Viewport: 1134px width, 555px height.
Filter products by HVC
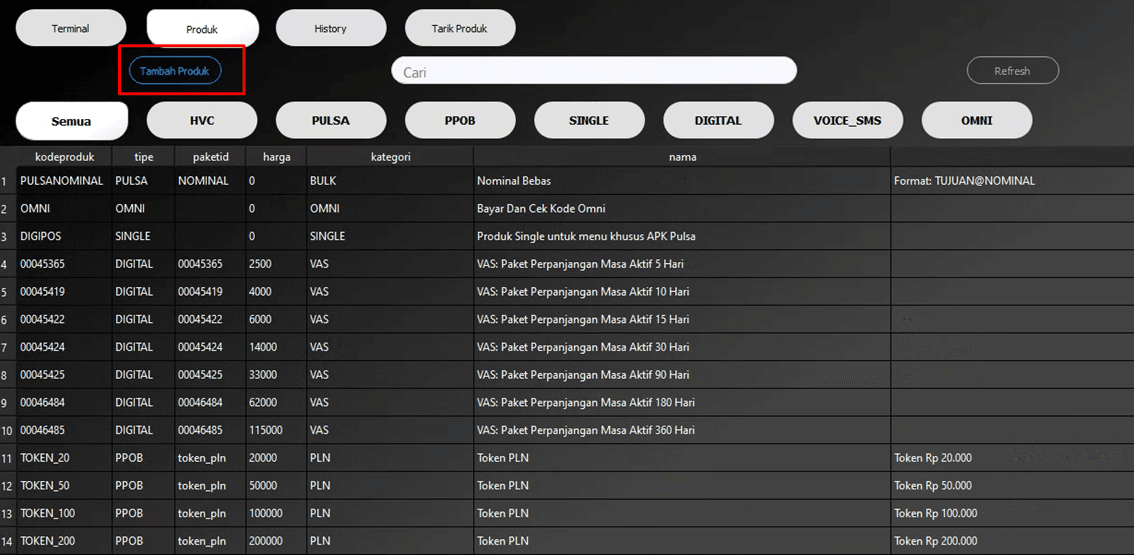(202, 121)
